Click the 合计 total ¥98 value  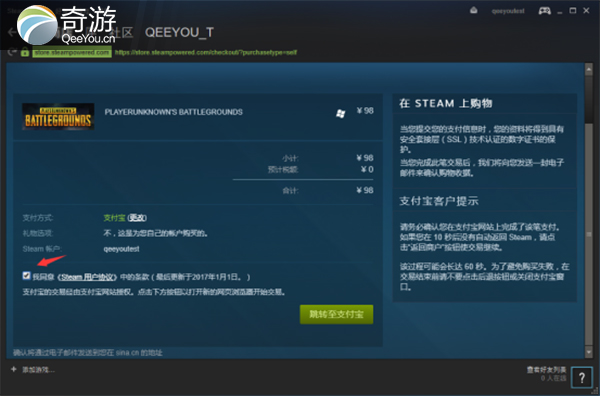365,190
